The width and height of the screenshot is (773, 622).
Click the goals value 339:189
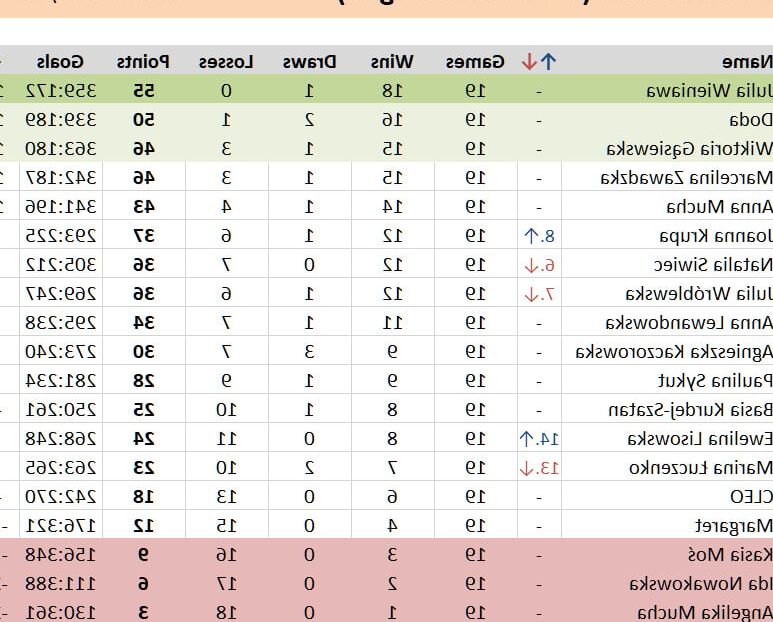pyautogui.click(x=61, y=120)
